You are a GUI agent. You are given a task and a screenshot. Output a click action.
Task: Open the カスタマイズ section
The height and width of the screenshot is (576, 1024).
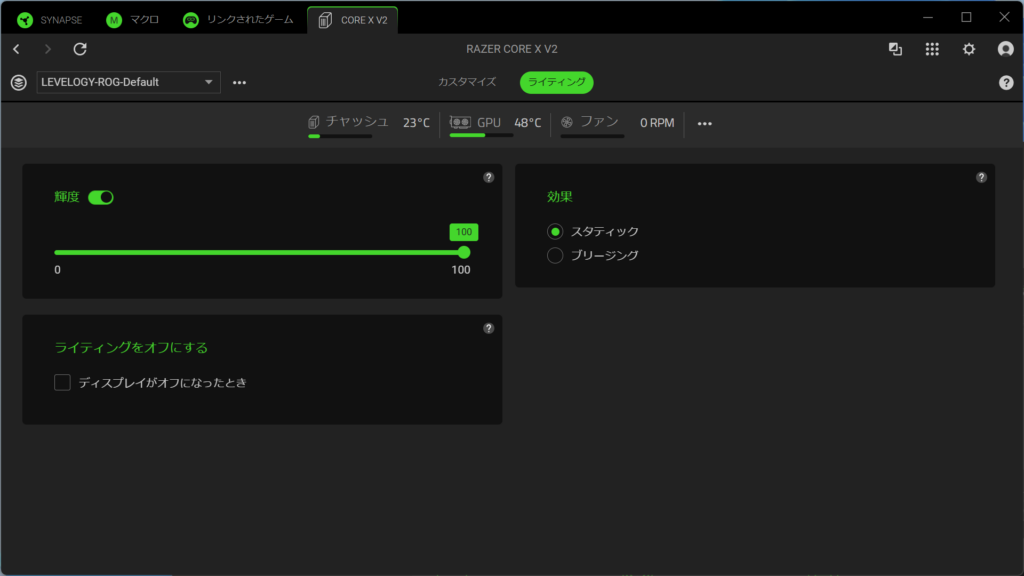pos(466,82)
